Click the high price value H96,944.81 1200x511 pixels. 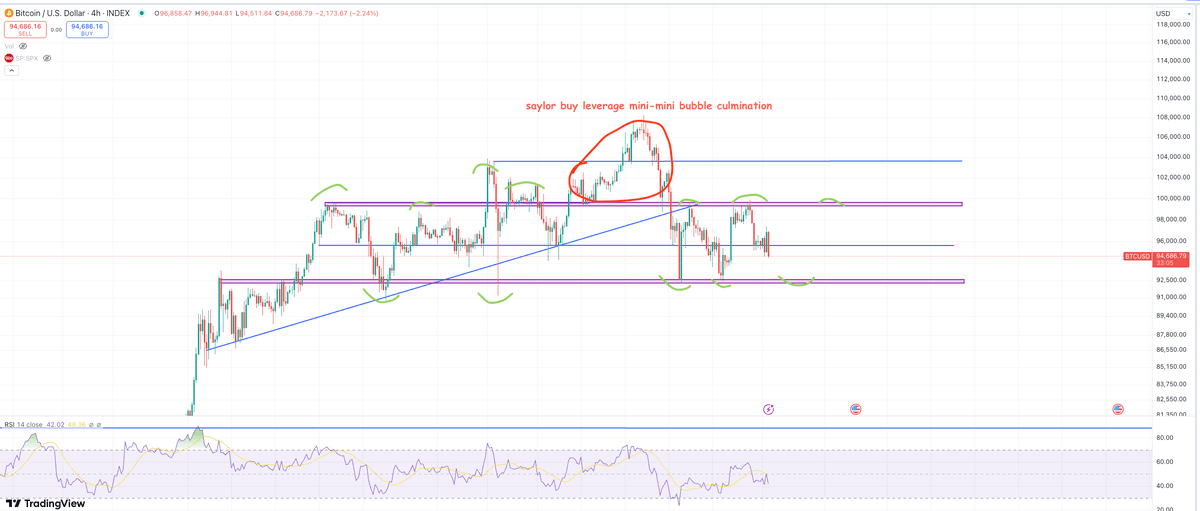click(214, 13)
